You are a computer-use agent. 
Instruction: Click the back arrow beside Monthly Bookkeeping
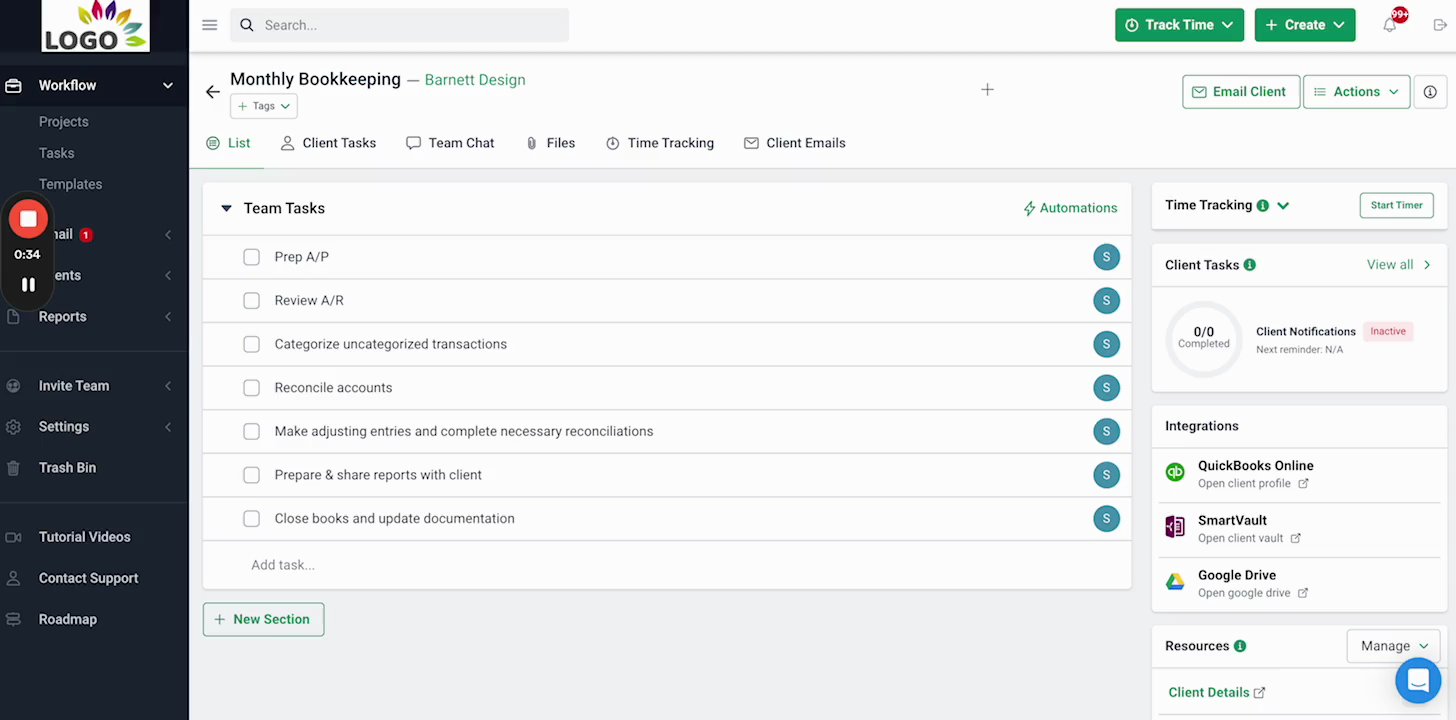(212, 92)
